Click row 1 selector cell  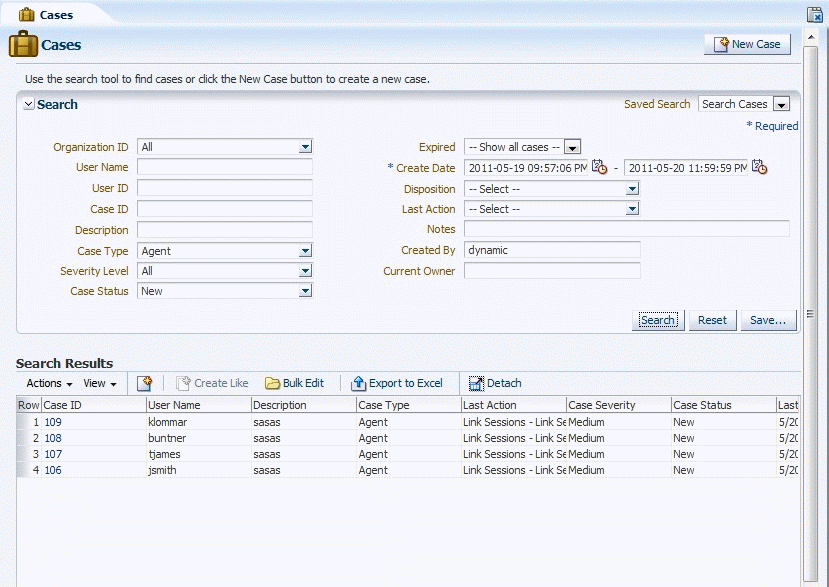point(29,422)
